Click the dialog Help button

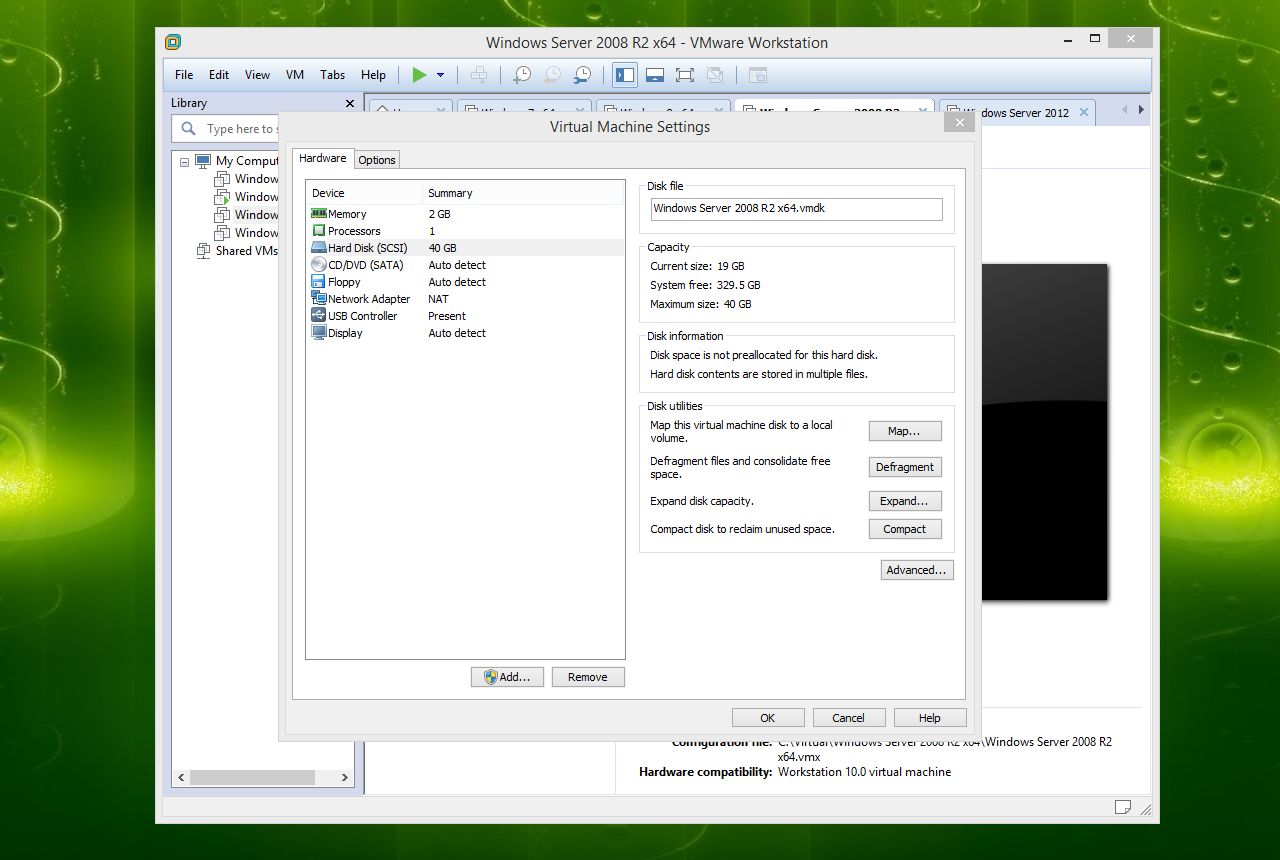[930, 718]
